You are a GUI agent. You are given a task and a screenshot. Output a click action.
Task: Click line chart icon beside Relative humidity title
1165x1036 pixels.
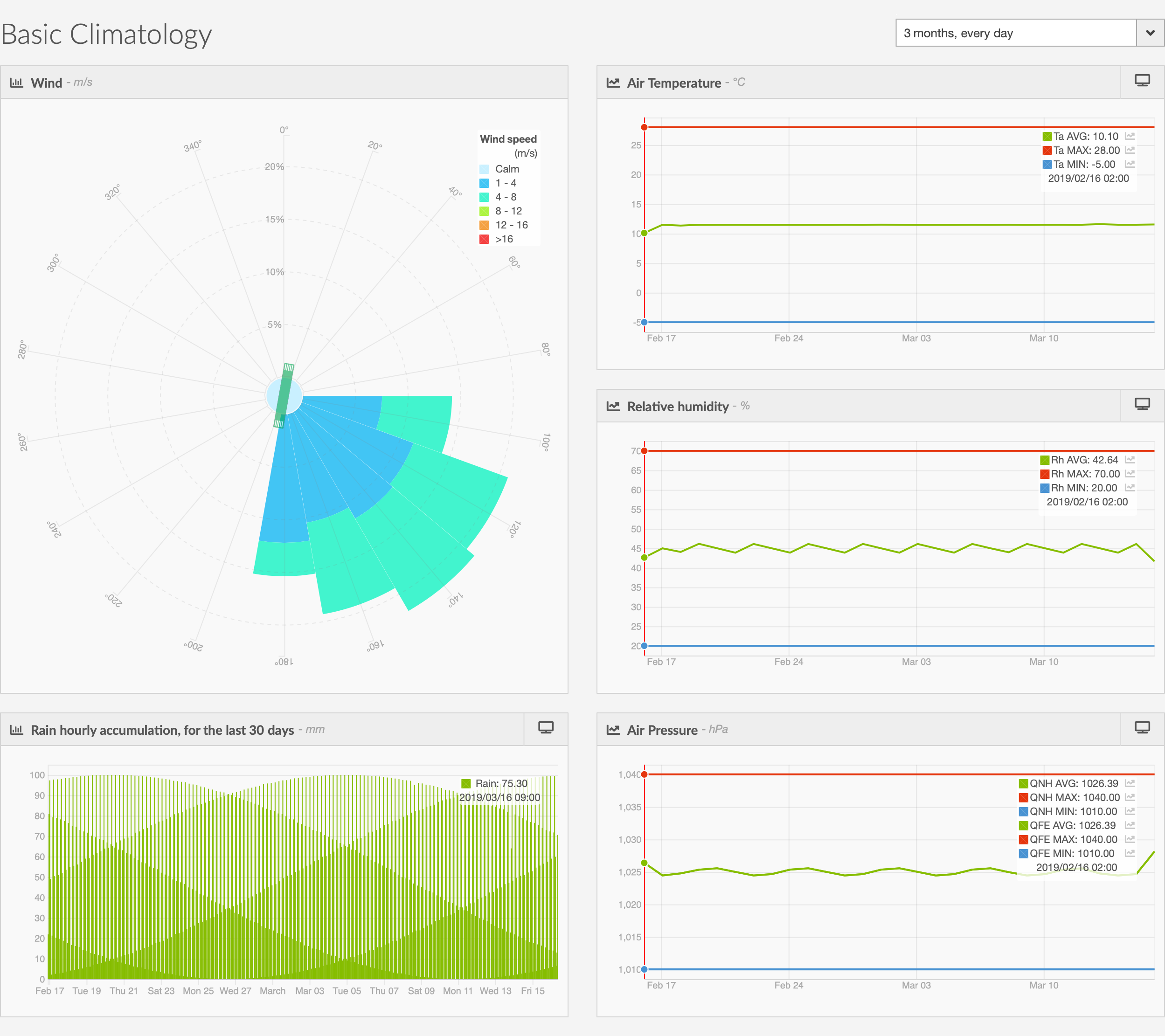click(x=613, y=406)
